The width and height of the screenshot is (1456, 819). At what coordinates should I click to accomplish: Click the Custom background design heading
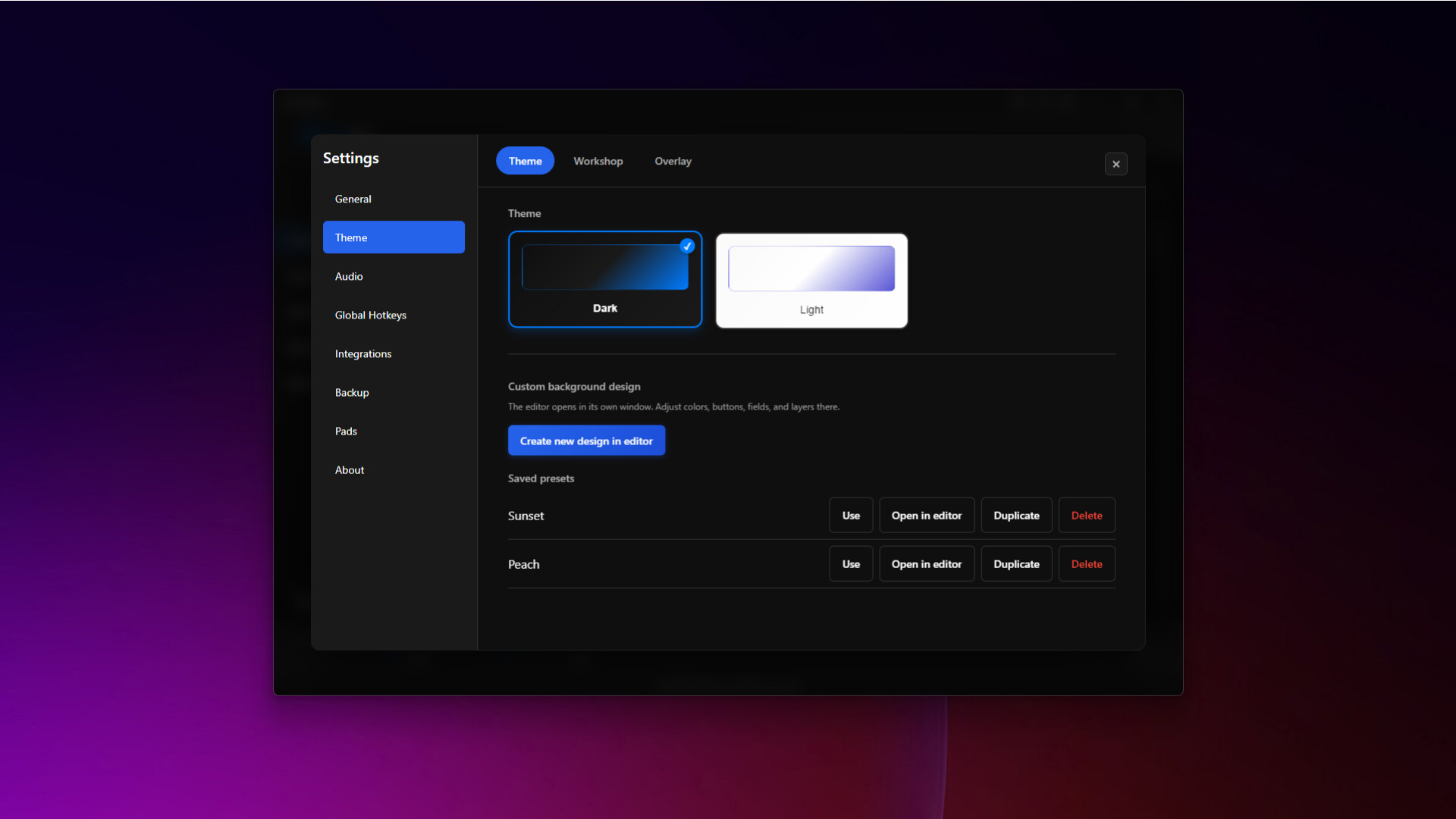[574, 387]
